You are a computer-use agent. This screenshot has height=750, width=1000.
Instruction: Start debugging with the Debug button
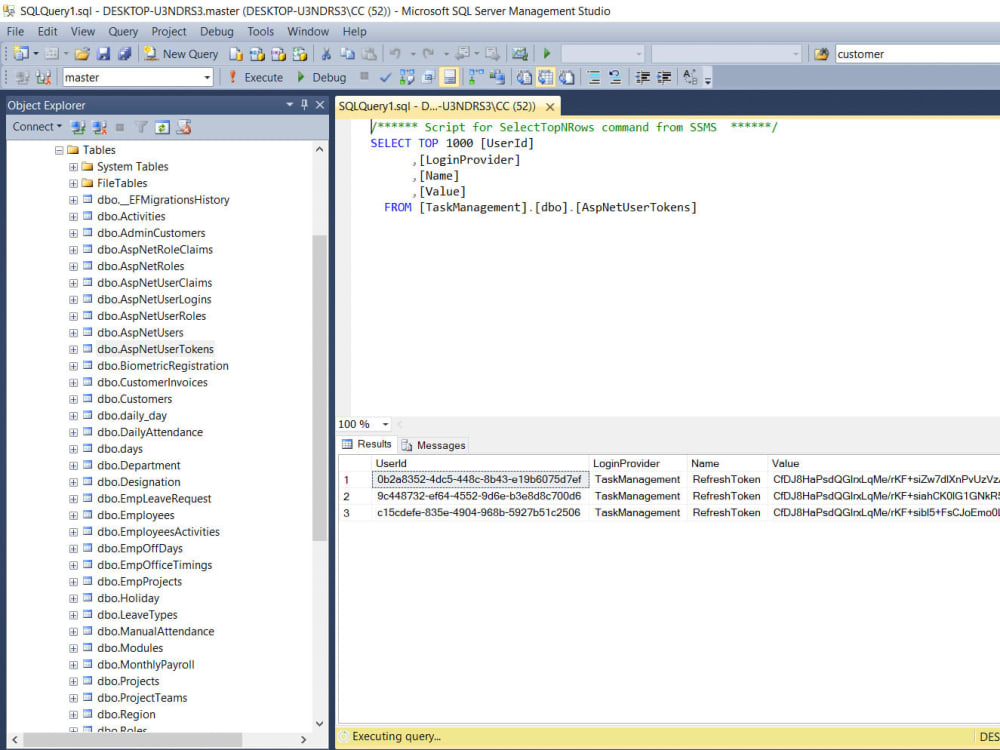pos(321,77)
